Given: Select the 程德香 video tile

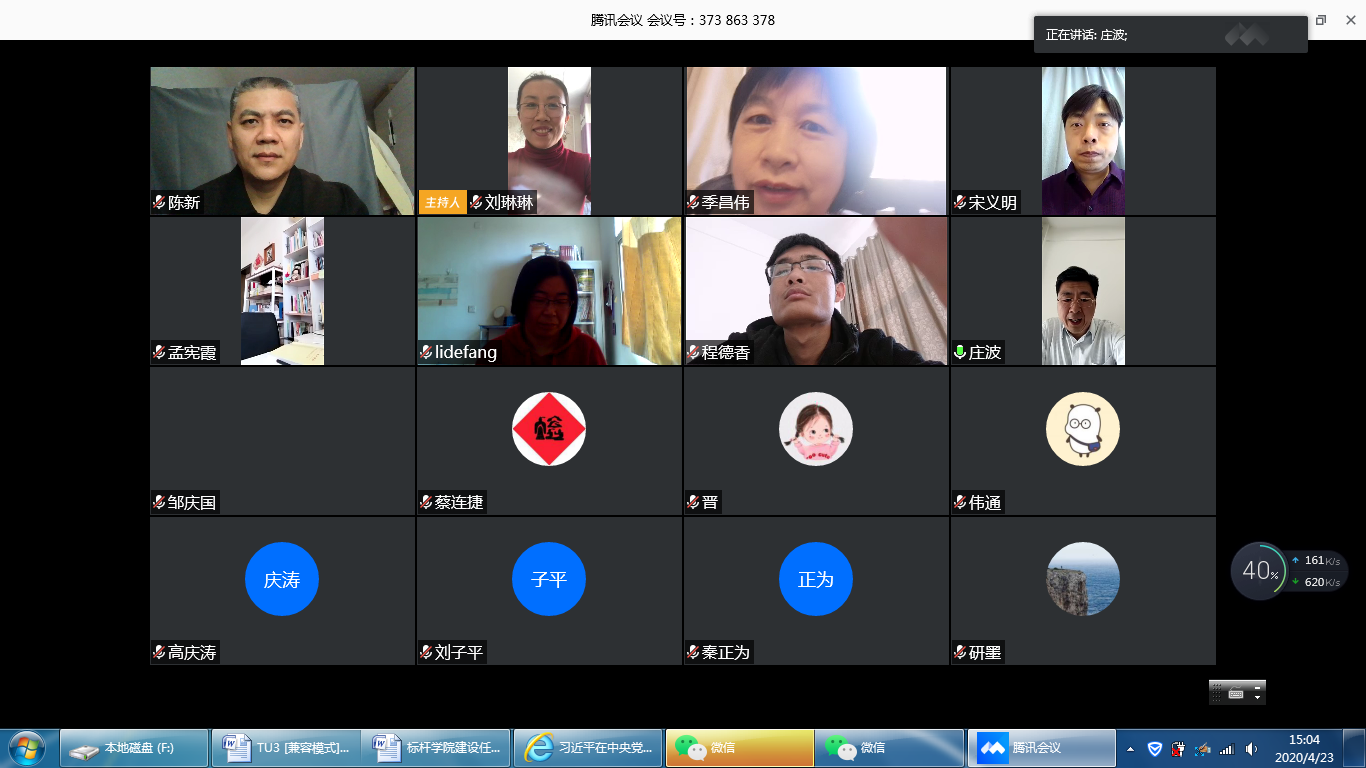Looking at the screenshot, I should pyautogui.click(x=816, y=290).
